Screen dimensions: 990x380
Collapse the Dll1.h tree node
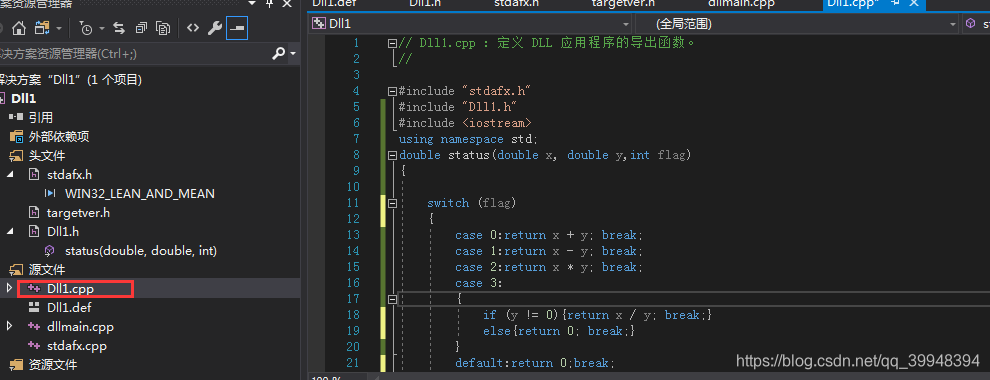[10, 232]
